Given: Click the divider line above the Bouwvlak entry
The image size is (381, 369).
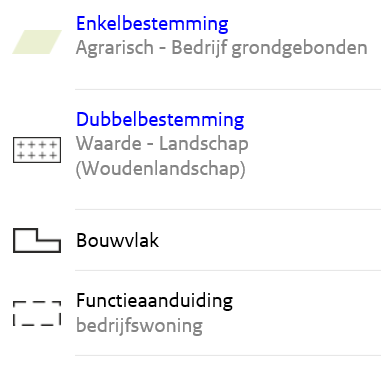Looking at the screenshot, I should pyautogui.click(x=228, y=209).
